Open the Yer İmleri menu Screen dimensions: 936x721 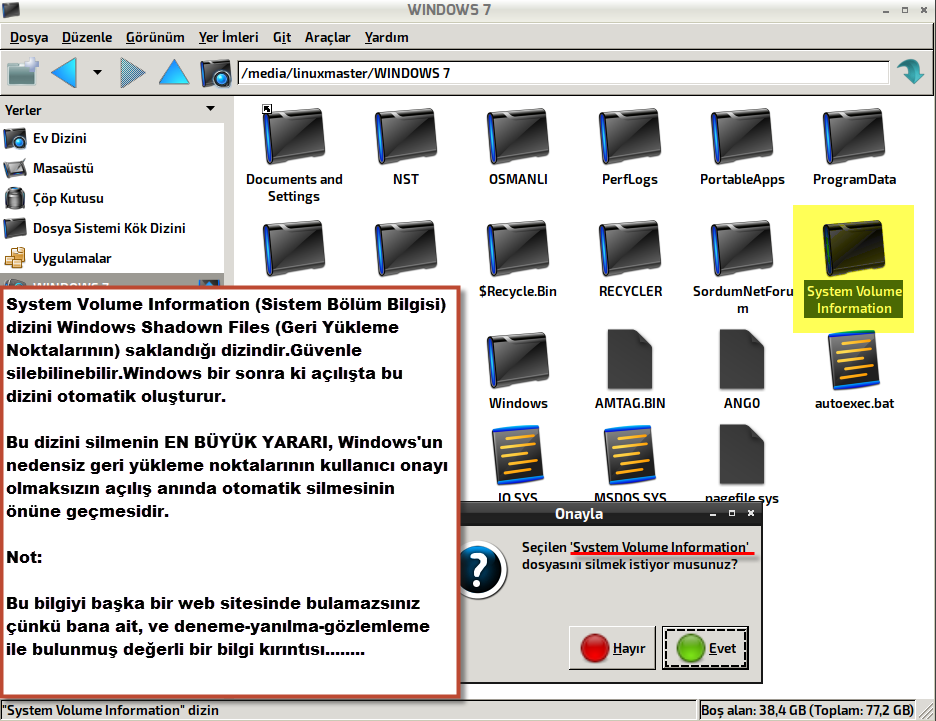[228, 37]
